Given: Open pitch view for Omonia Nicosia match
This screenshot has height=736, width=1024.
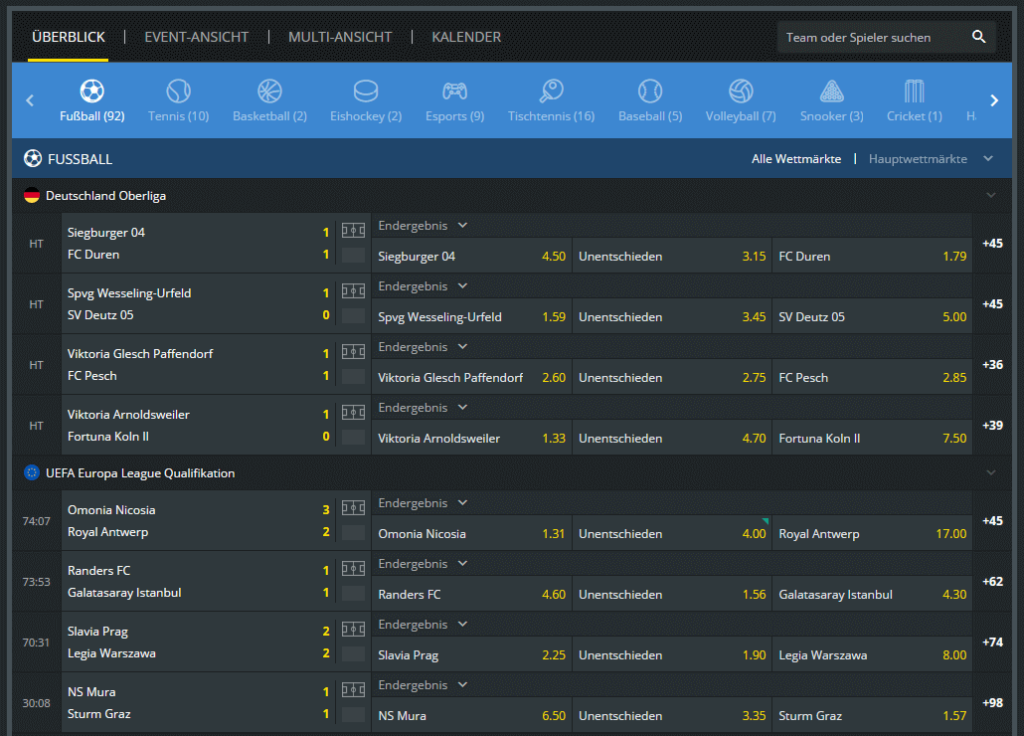Looking at the screenshot, I should point(353,508).
